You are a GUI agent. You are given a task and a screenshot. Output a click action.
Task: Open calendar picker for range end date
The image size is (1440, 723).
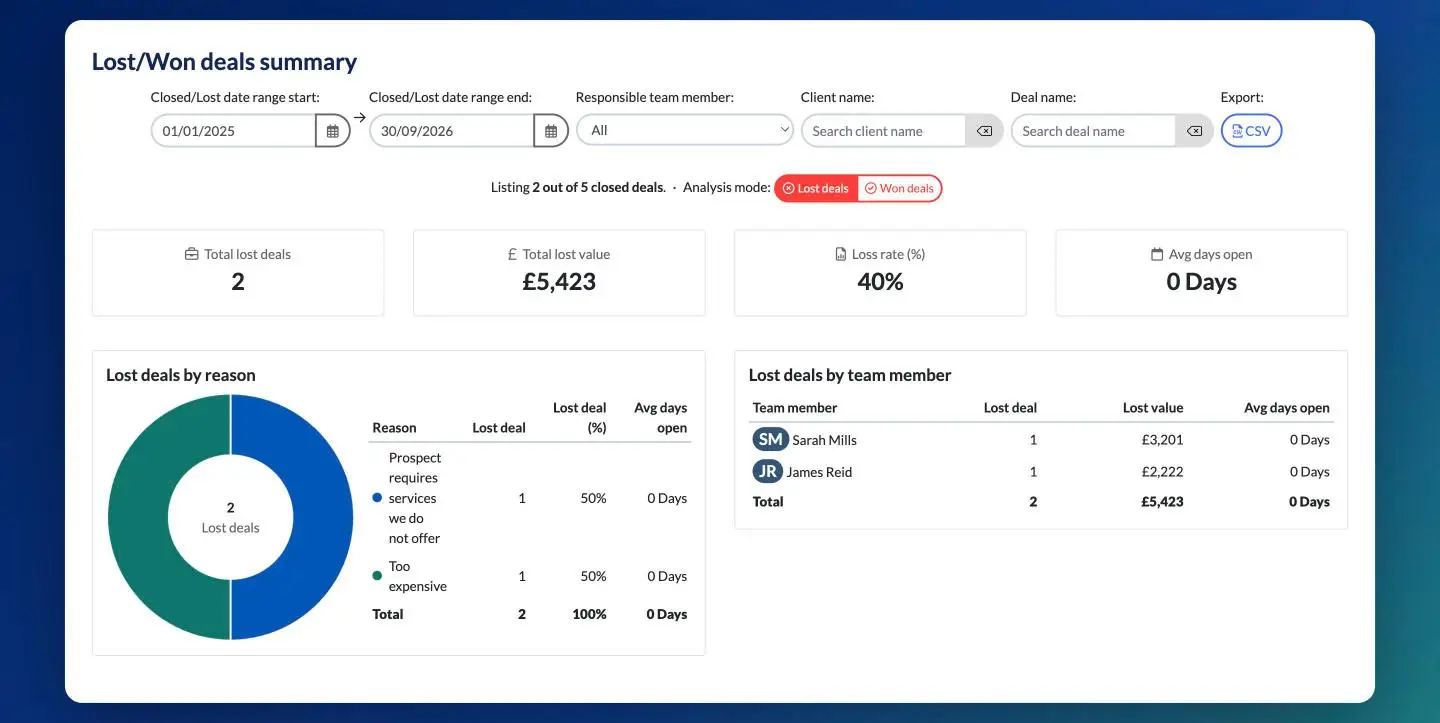pos(551,131)
